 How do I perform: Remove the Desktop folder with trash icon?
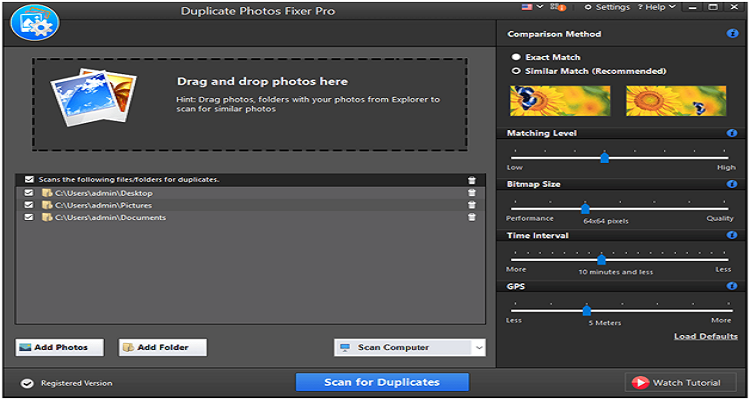[x=472, y=192]
